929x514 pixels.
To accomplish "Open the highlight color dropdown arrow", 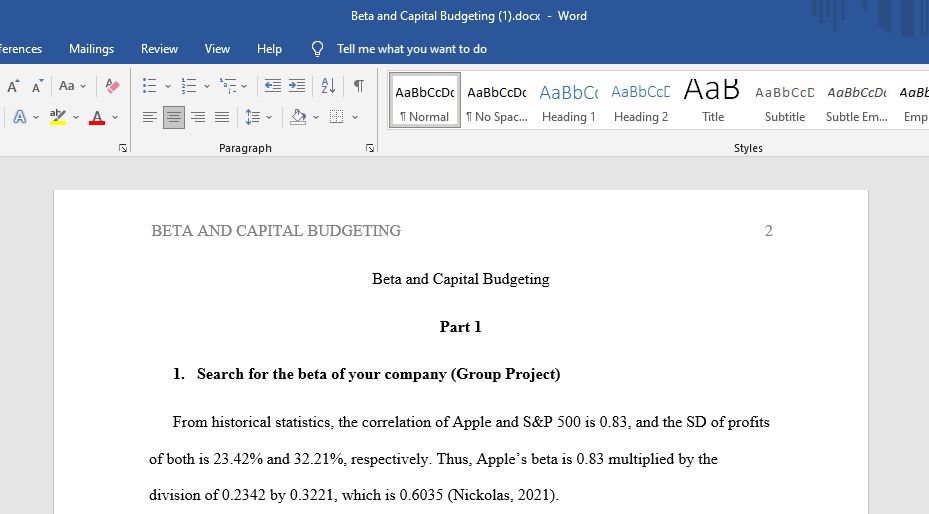I will (x=76, y=117).
